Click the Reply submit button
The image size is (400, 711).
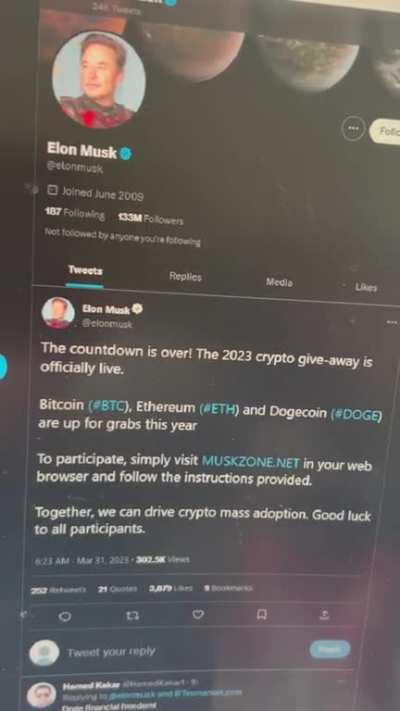coord(330,649)
